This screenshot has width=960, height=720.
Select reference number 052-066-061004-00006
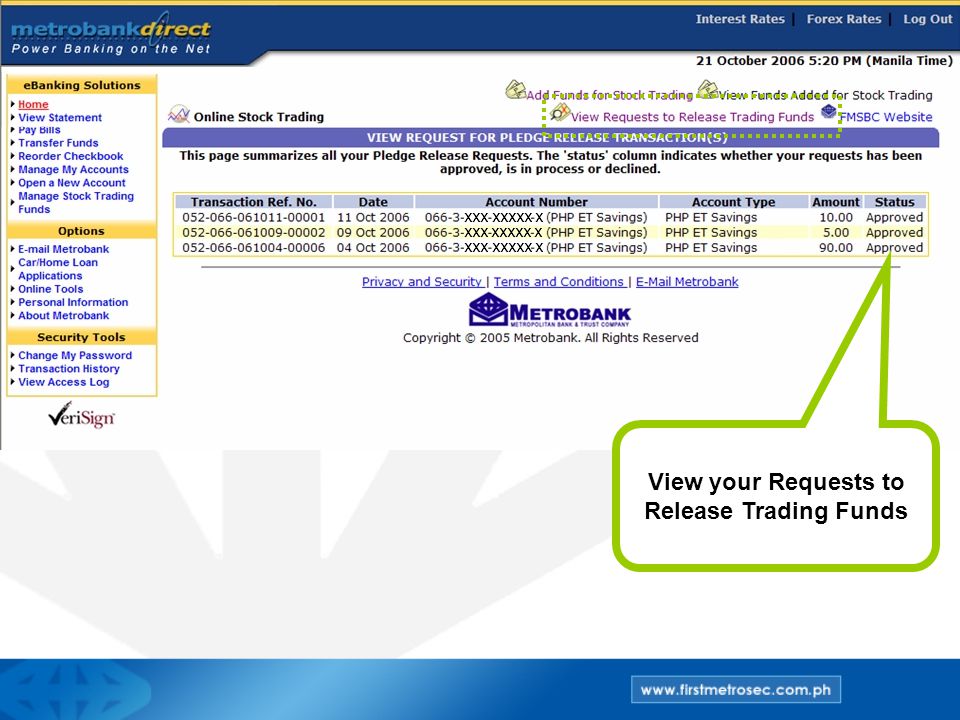point(253,248)
